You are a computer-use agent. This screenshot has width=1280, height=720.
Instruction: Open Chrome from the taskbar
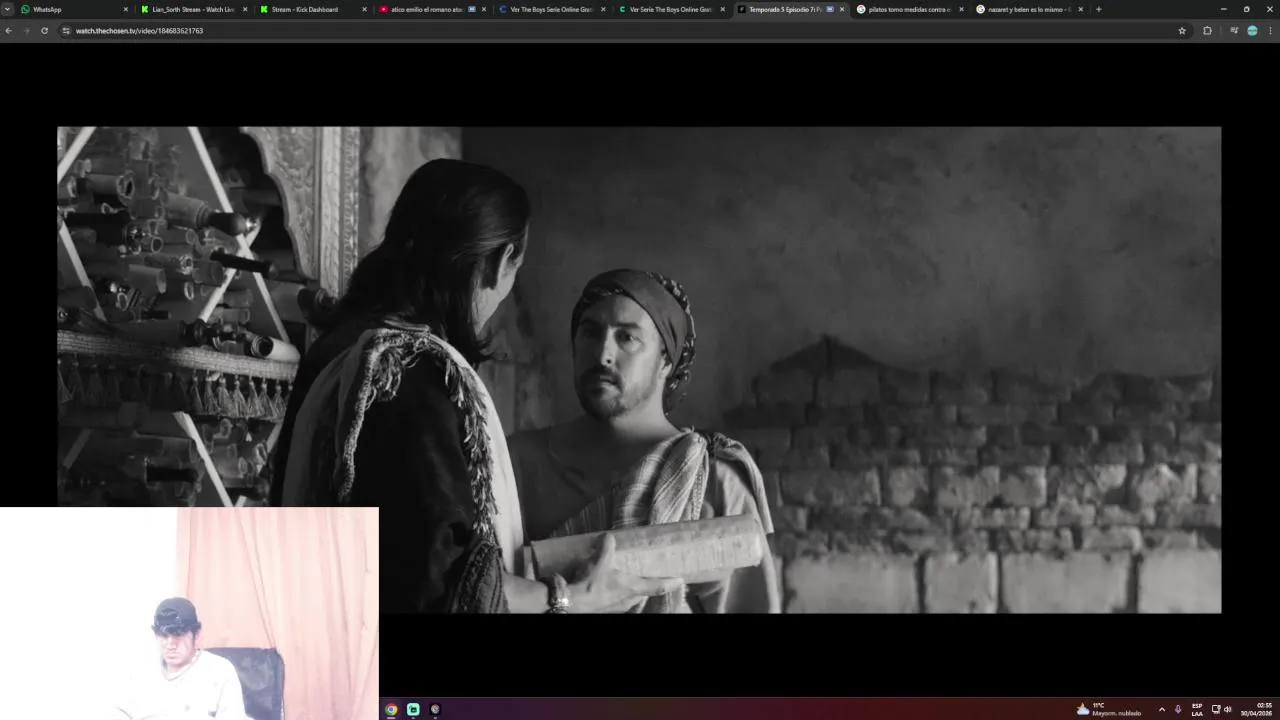pos(391,709)
